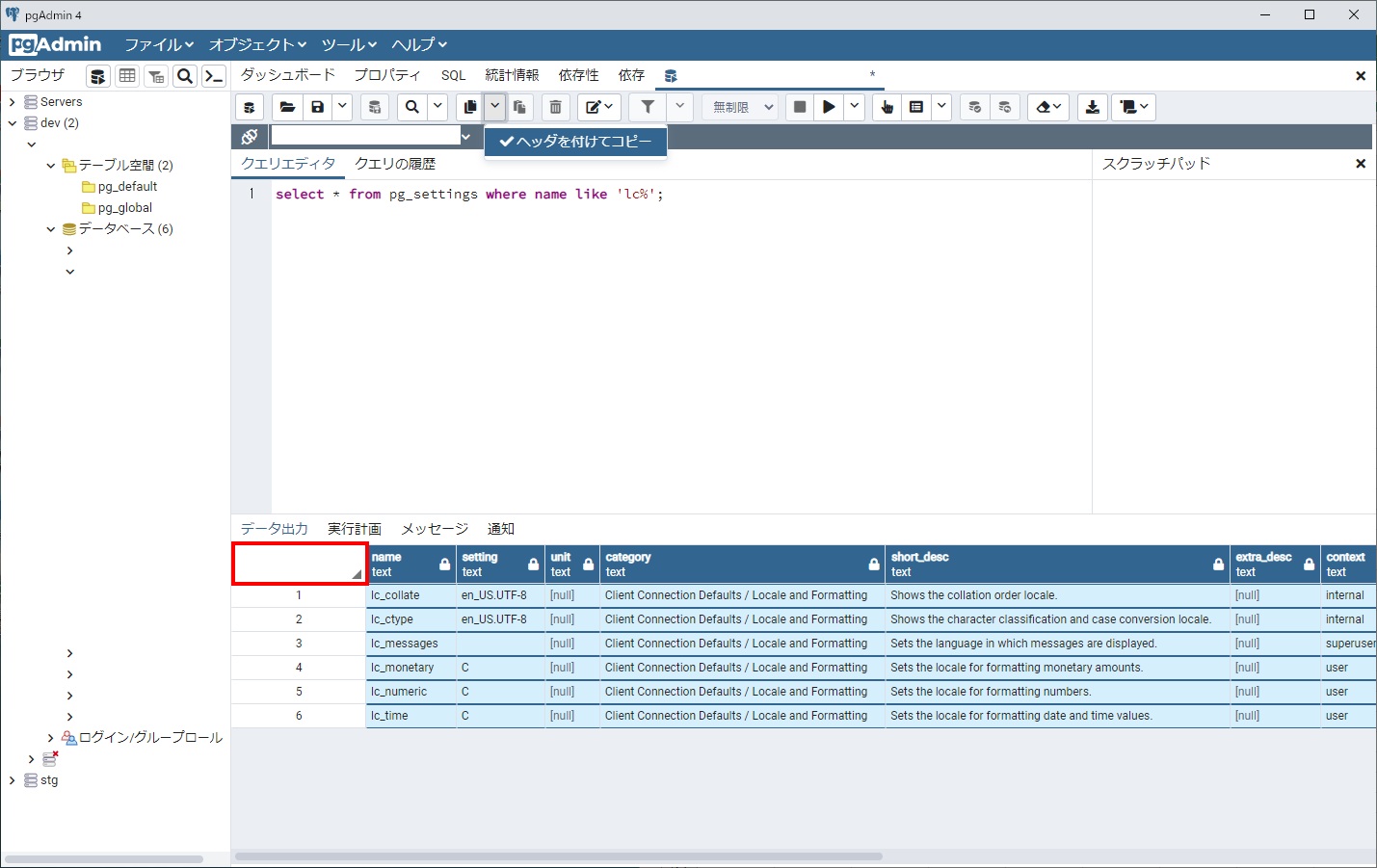Image resolution: width=1377 pixels, height=868 pixels.
Task: Execute the SQL query with the play icon
Action: (x=828, y=106)
